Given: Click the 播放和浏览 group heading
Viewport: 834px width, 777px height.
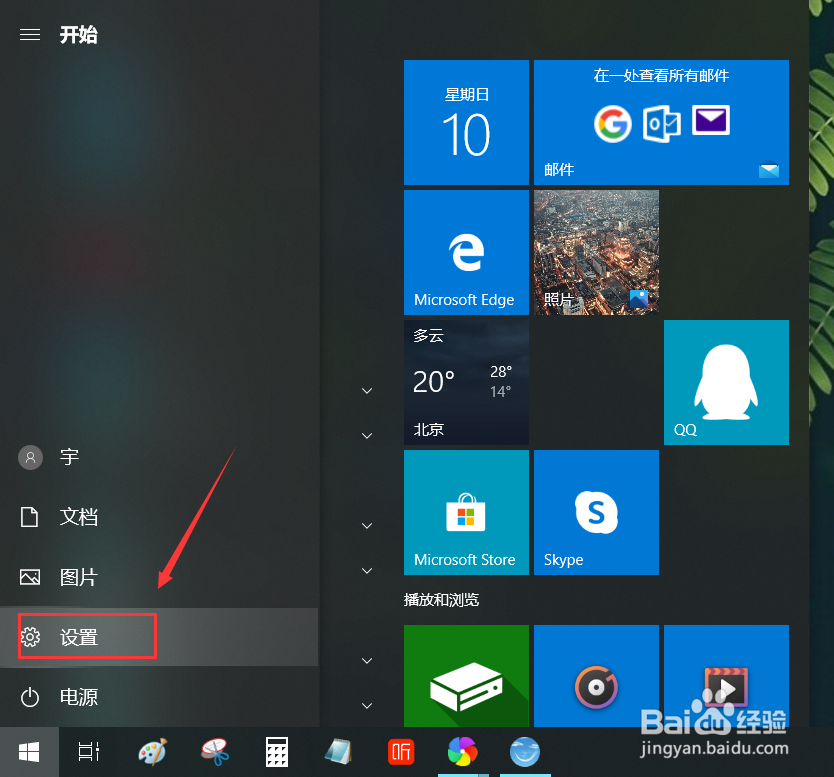Looking at the screenshot, I should [x=441, y=600].
